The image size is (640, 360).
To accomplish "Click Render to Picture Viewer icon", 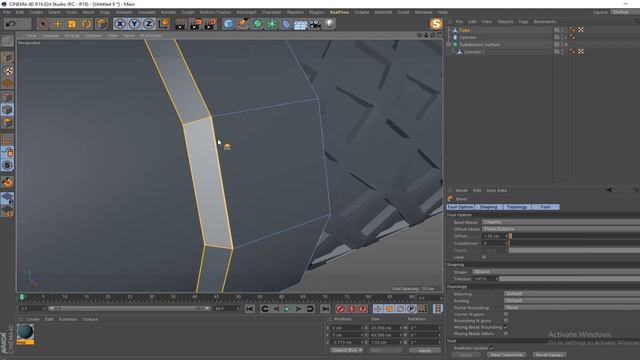I will (x=196, y=24).
